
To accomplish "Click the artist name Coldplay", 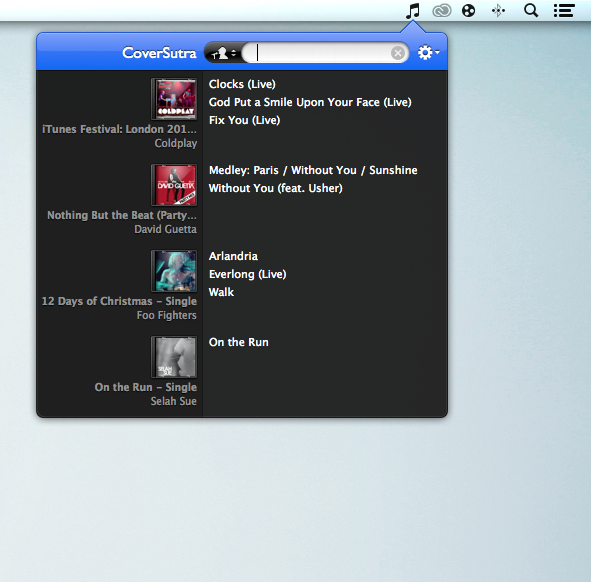I will click(176, 143).
